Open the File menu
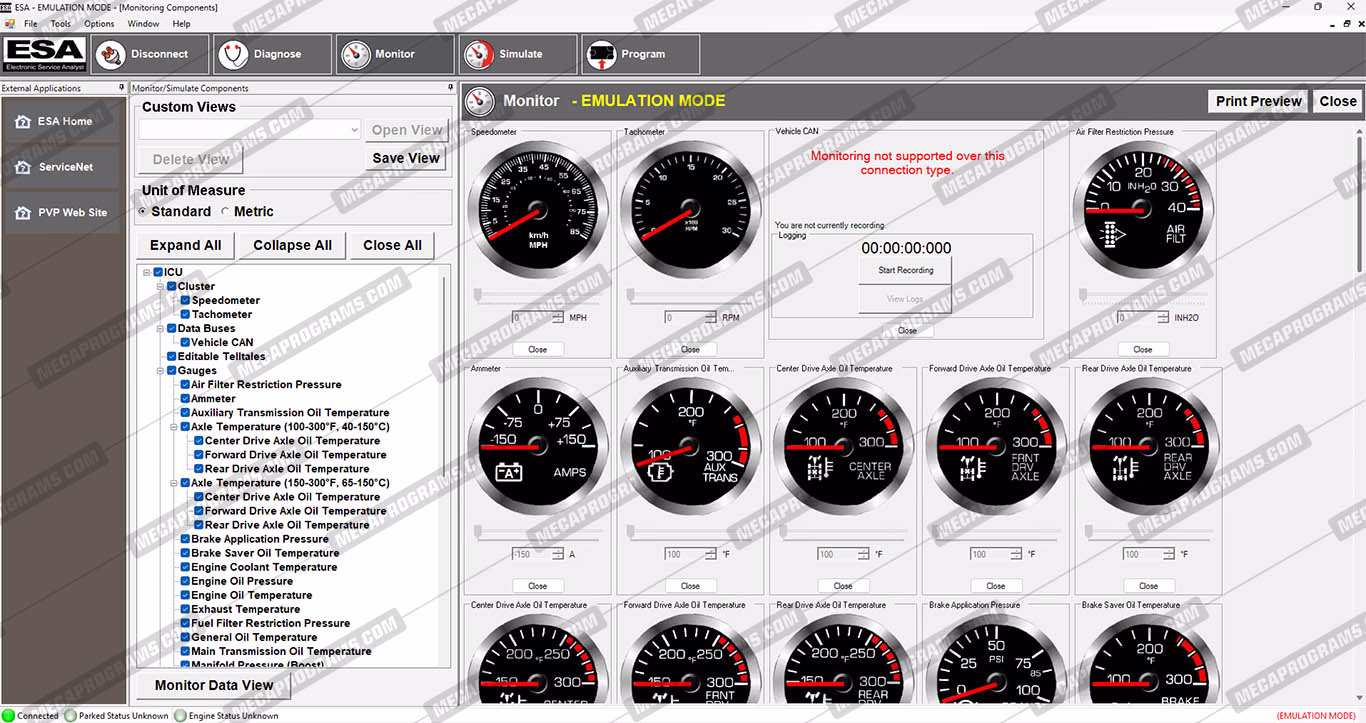Screen dimensions: 1366x723 (30, 23)
